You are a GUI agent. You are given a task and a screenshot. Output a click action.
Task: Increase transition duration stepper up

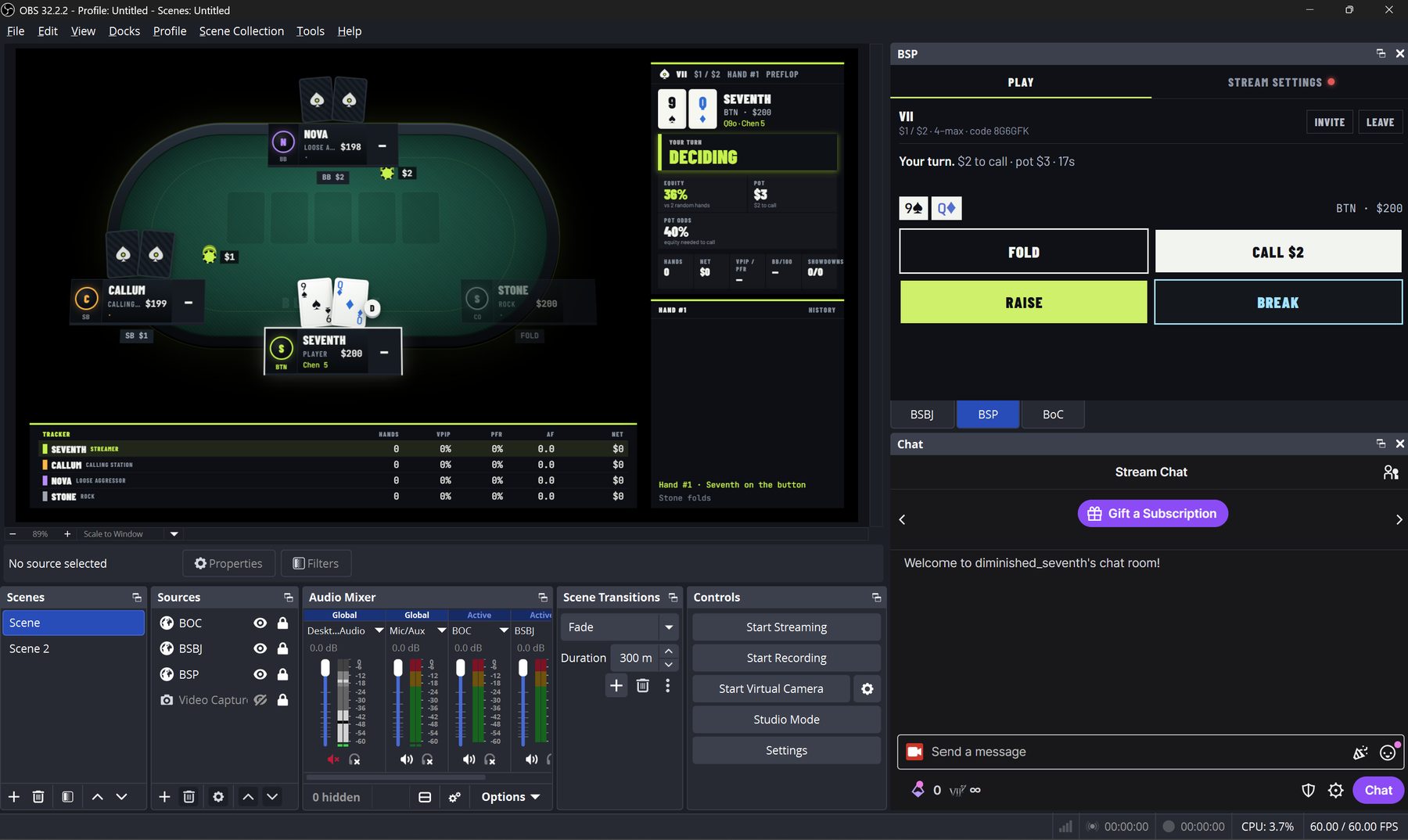point(668,652)
